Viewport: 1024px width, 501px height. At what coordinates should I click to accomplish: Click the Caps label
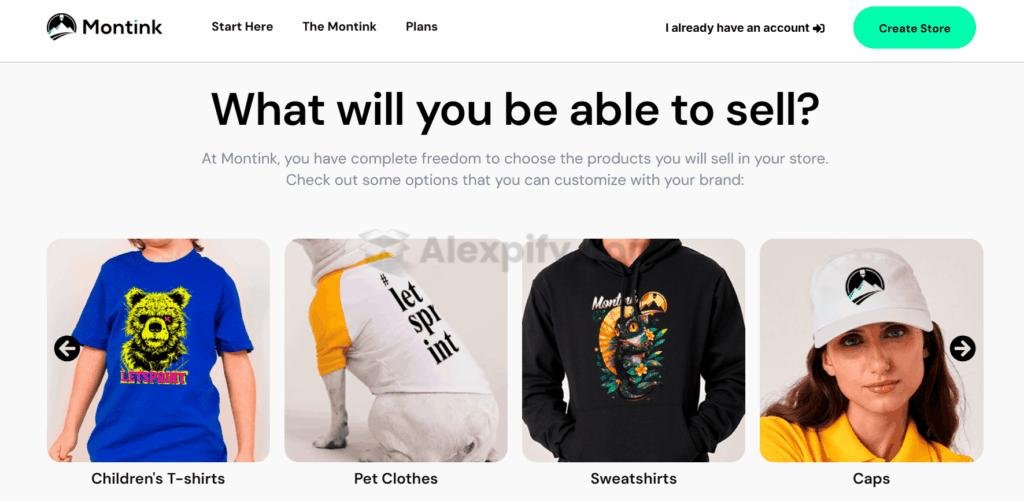point(871,479)
